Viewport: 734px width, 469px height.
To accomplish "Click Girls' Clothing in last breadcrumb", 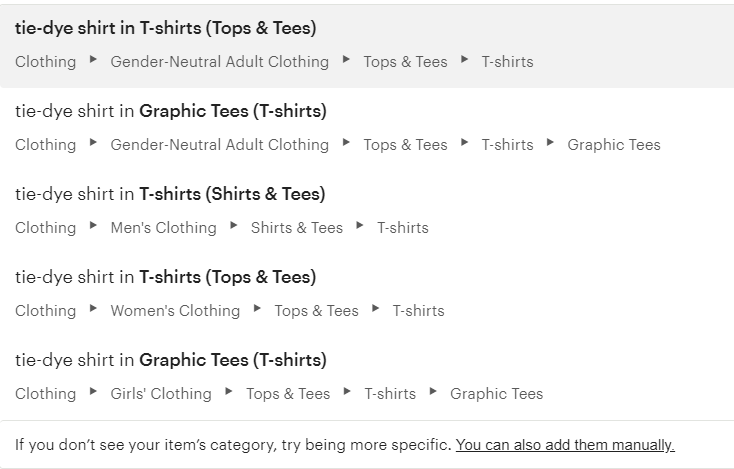I will pos(161,394).
